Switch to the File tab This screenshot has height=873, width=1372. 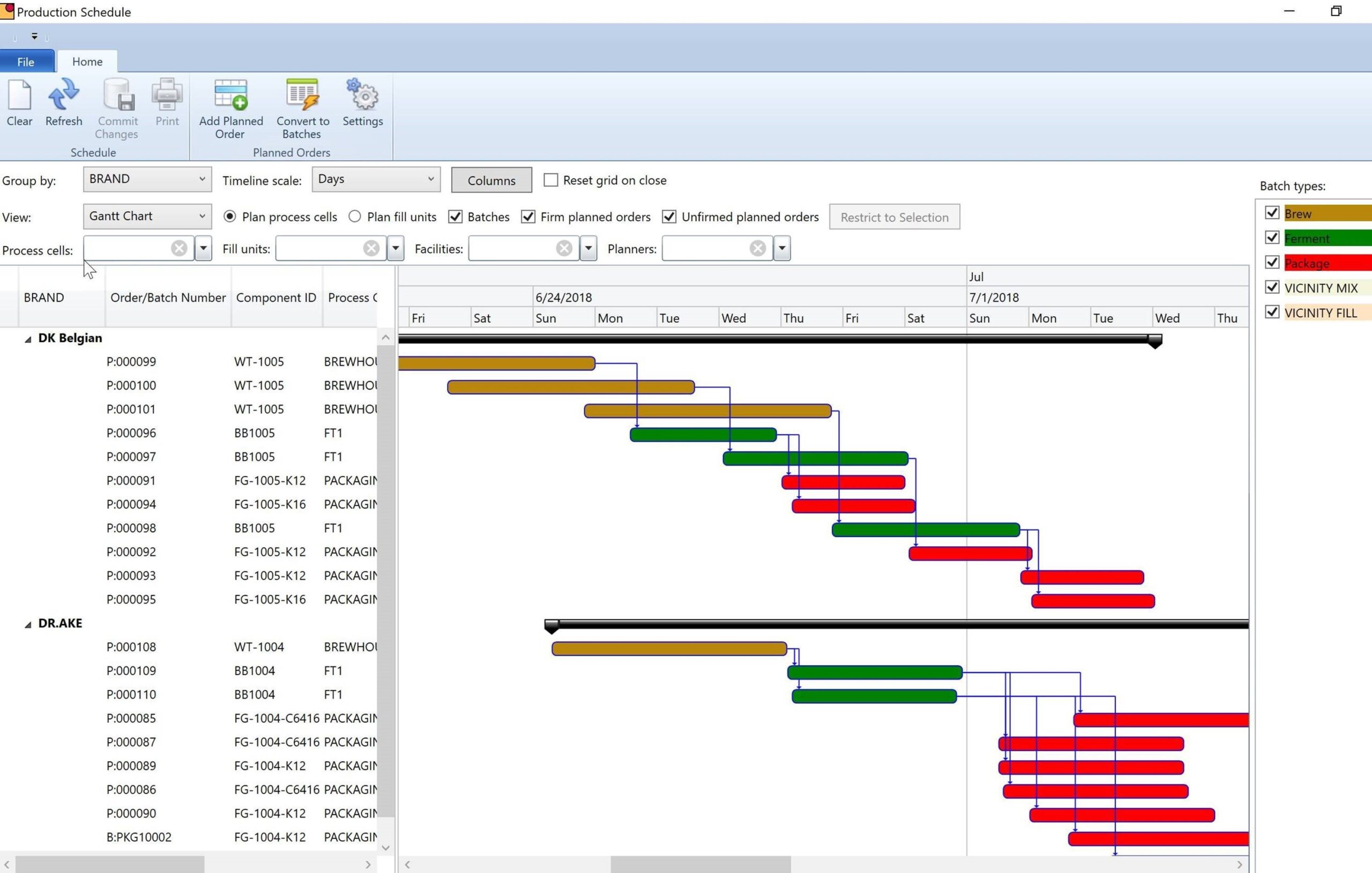(25, 62)
